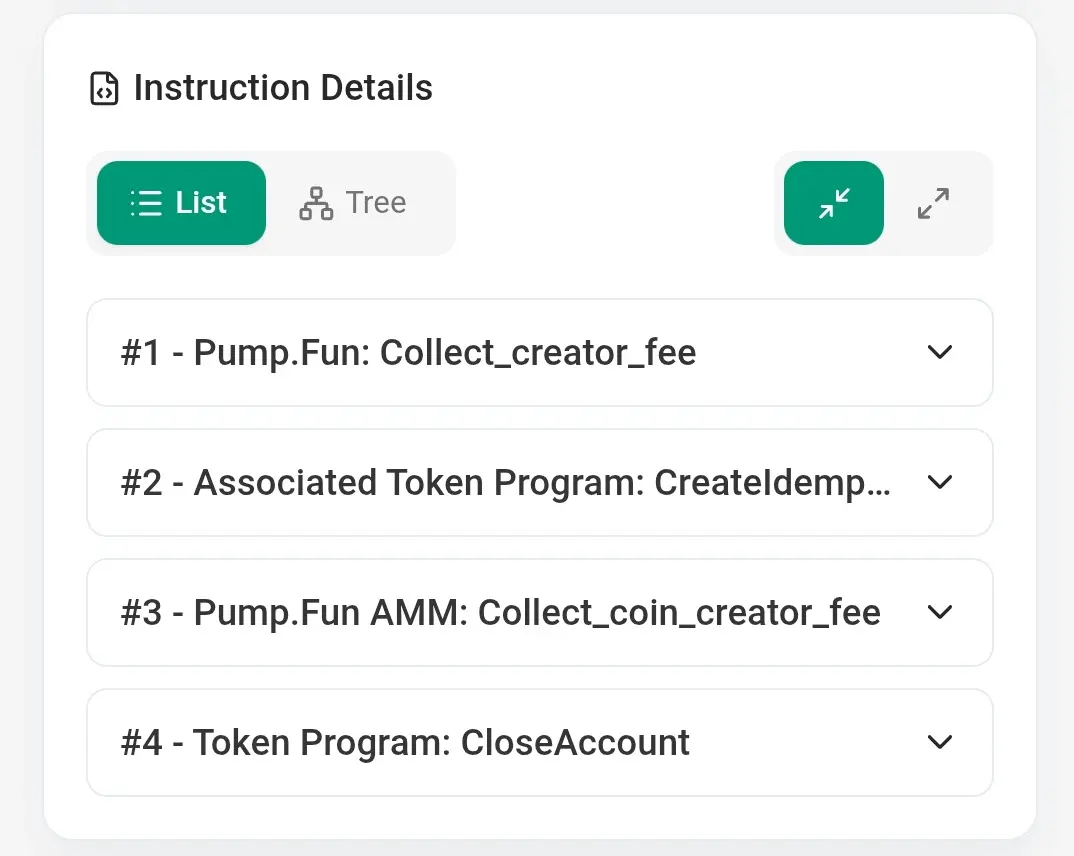The image size is (1074, 856).
Task: Expand instruction #1 chevron
Action: [939, 352]
